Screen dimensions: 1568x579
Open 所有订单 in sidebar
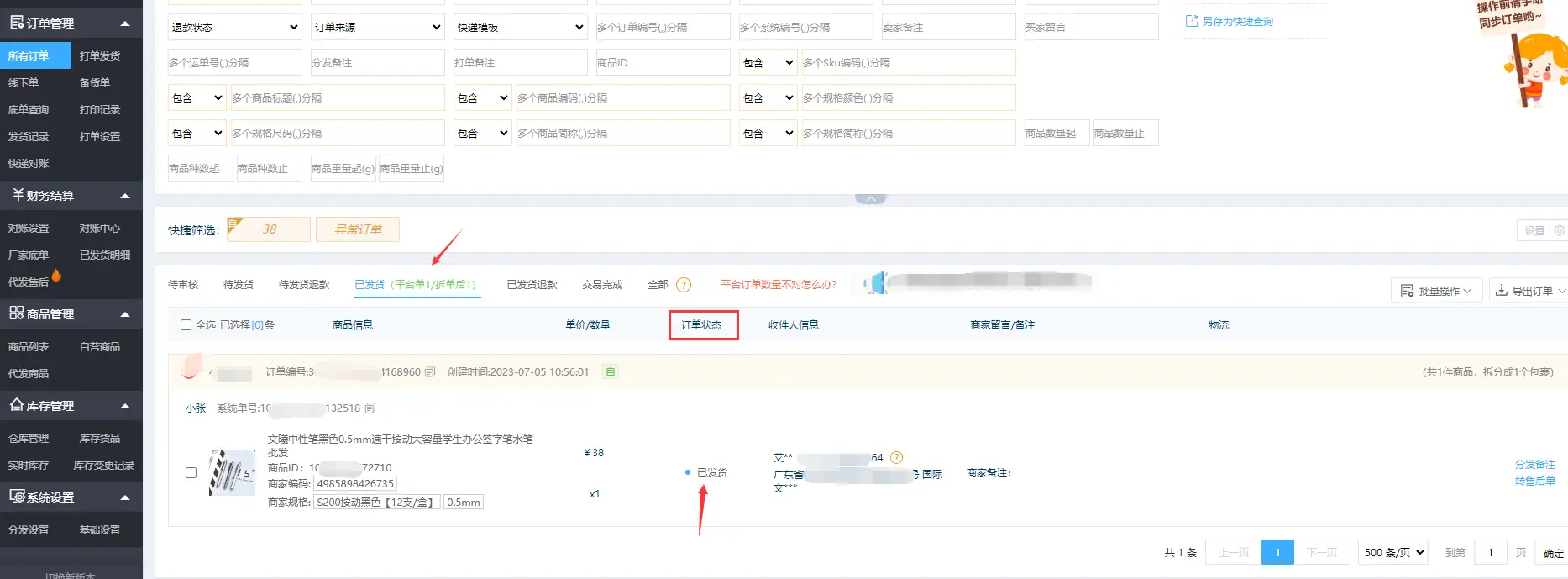(35, 55)
